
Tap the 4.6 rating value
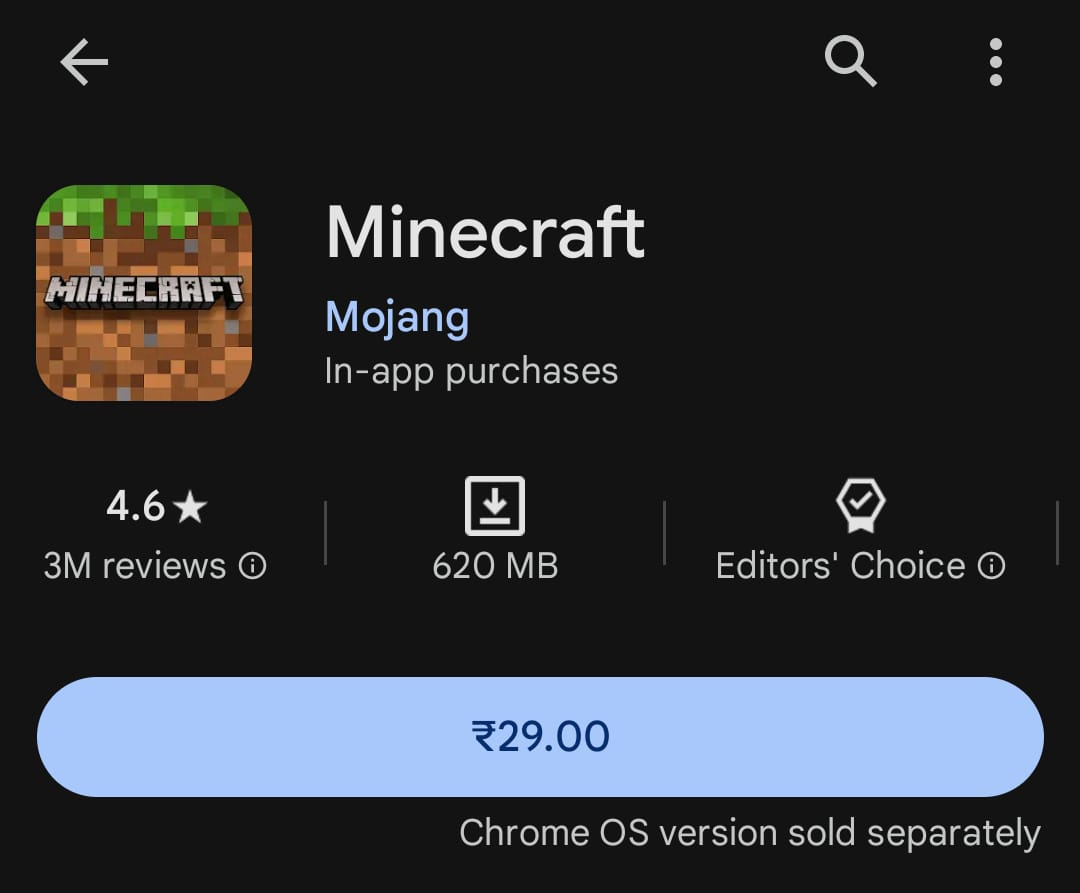coord(135,506)
